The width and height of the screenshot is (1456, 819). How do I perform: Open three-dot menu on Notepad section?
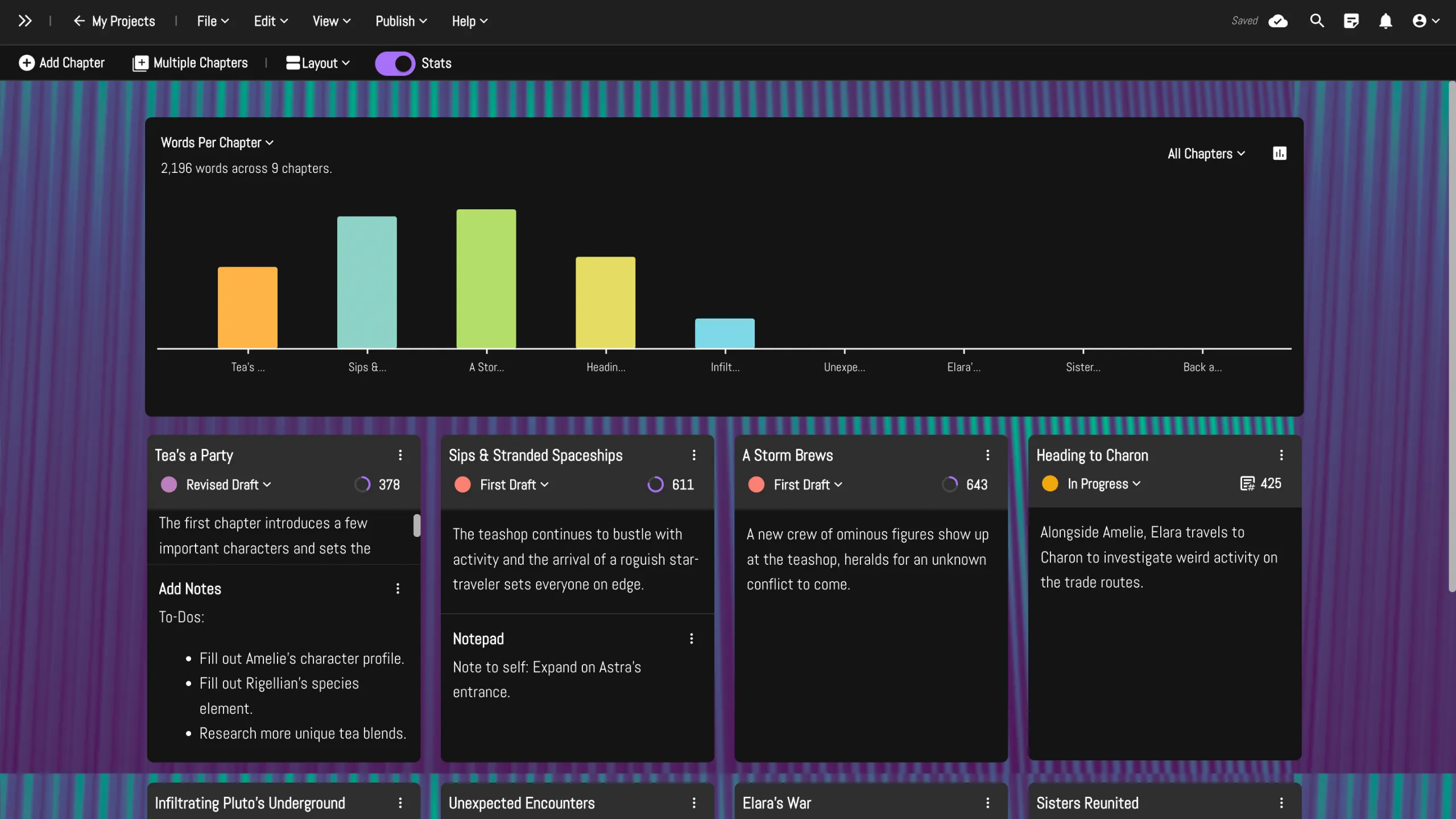coord(692,639)
